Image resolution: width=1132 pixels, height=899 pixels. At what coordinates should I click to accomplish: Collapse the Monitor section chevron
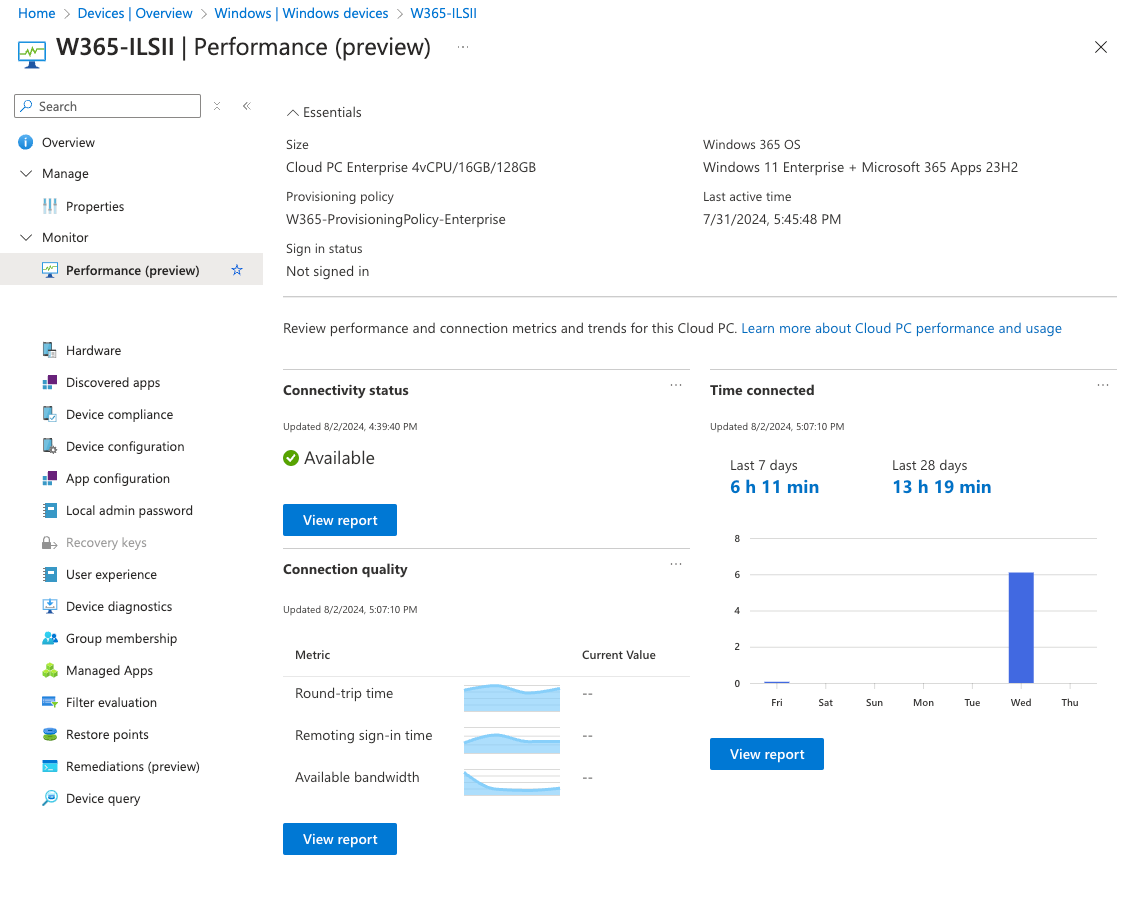pos(26,238)
